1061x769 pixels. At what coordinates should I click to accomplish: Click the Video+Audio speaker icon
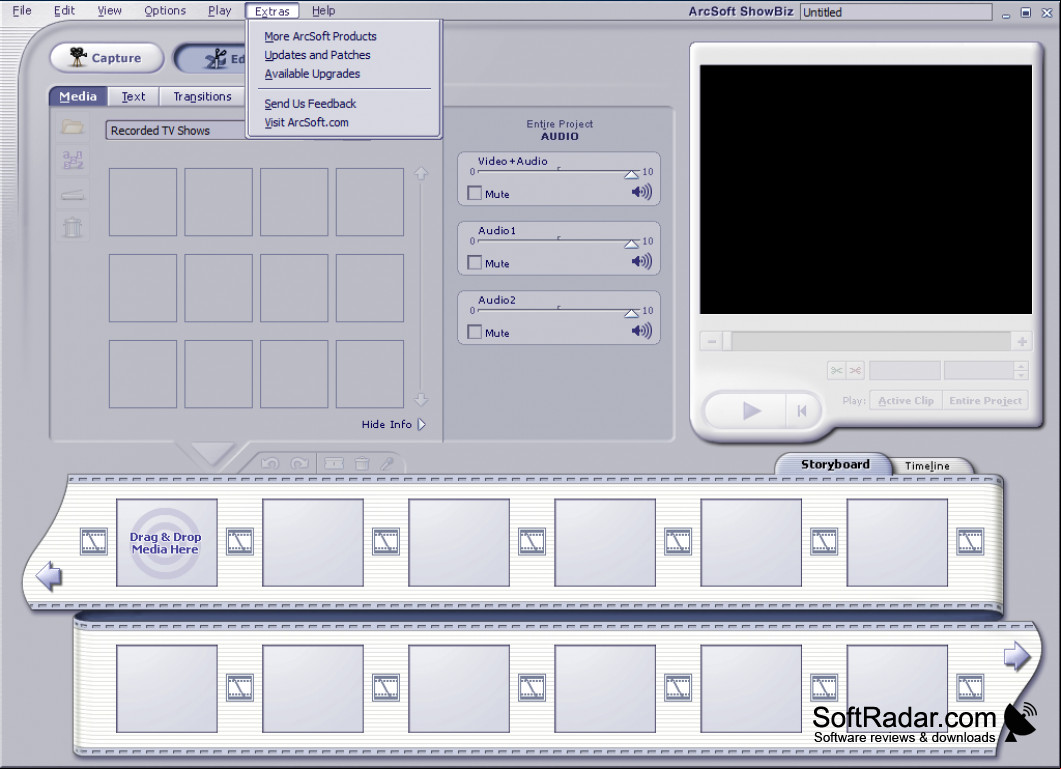(641, 192)
